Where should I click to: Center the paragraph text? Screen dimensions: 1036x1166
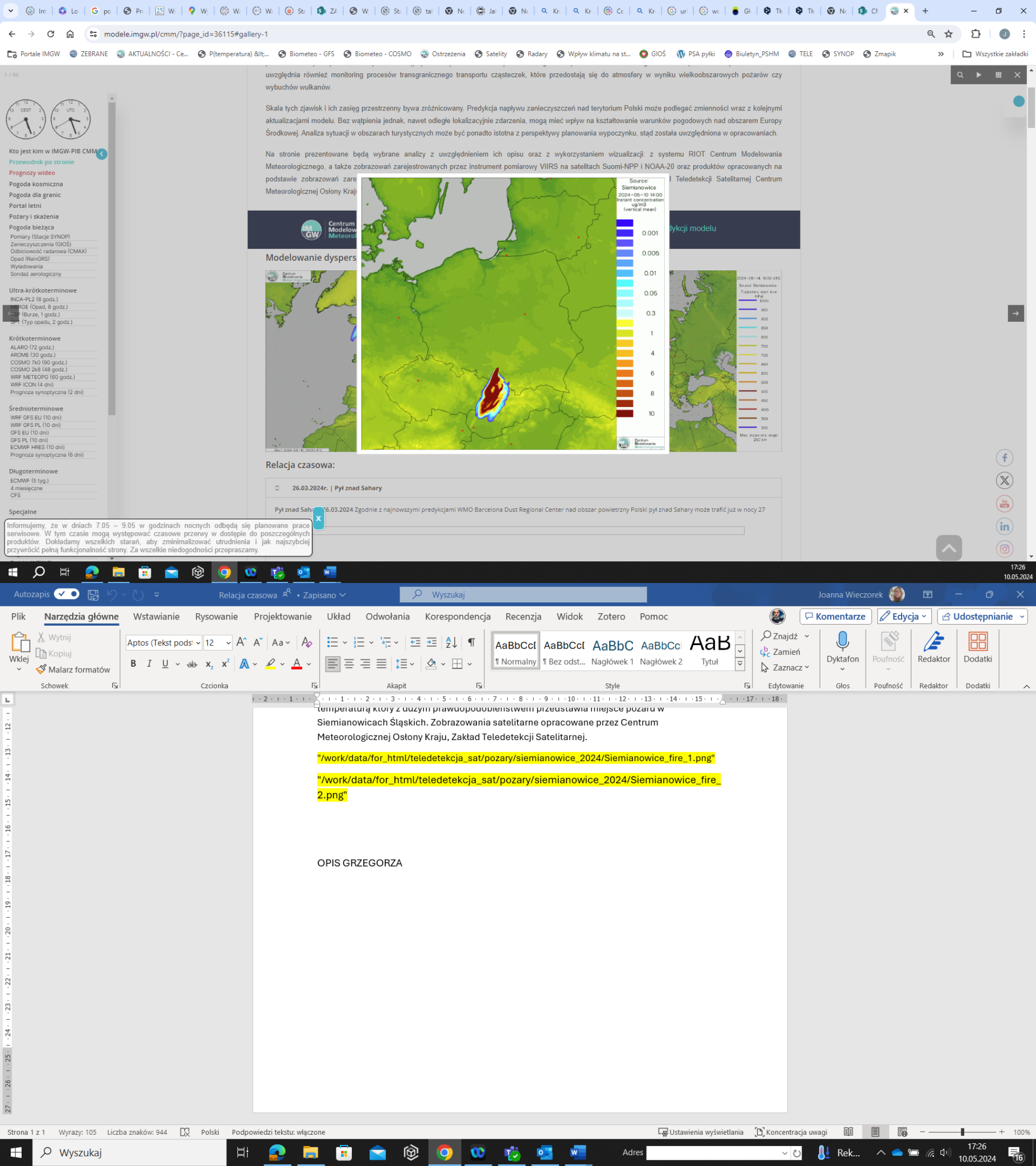click(x=349, y=663)
